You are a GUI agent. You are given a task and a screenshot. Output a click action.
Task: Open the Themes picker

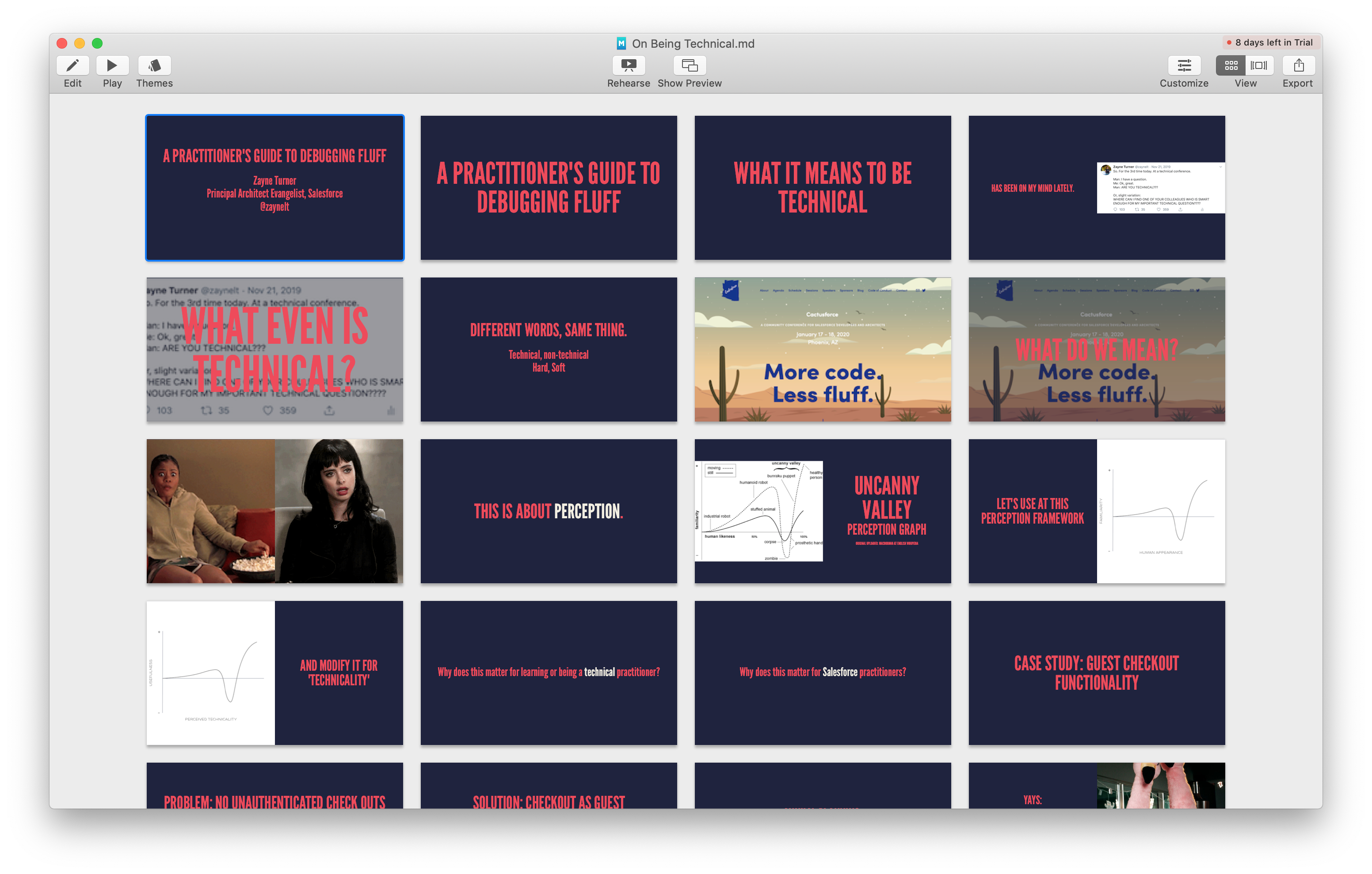click(154, 65)
